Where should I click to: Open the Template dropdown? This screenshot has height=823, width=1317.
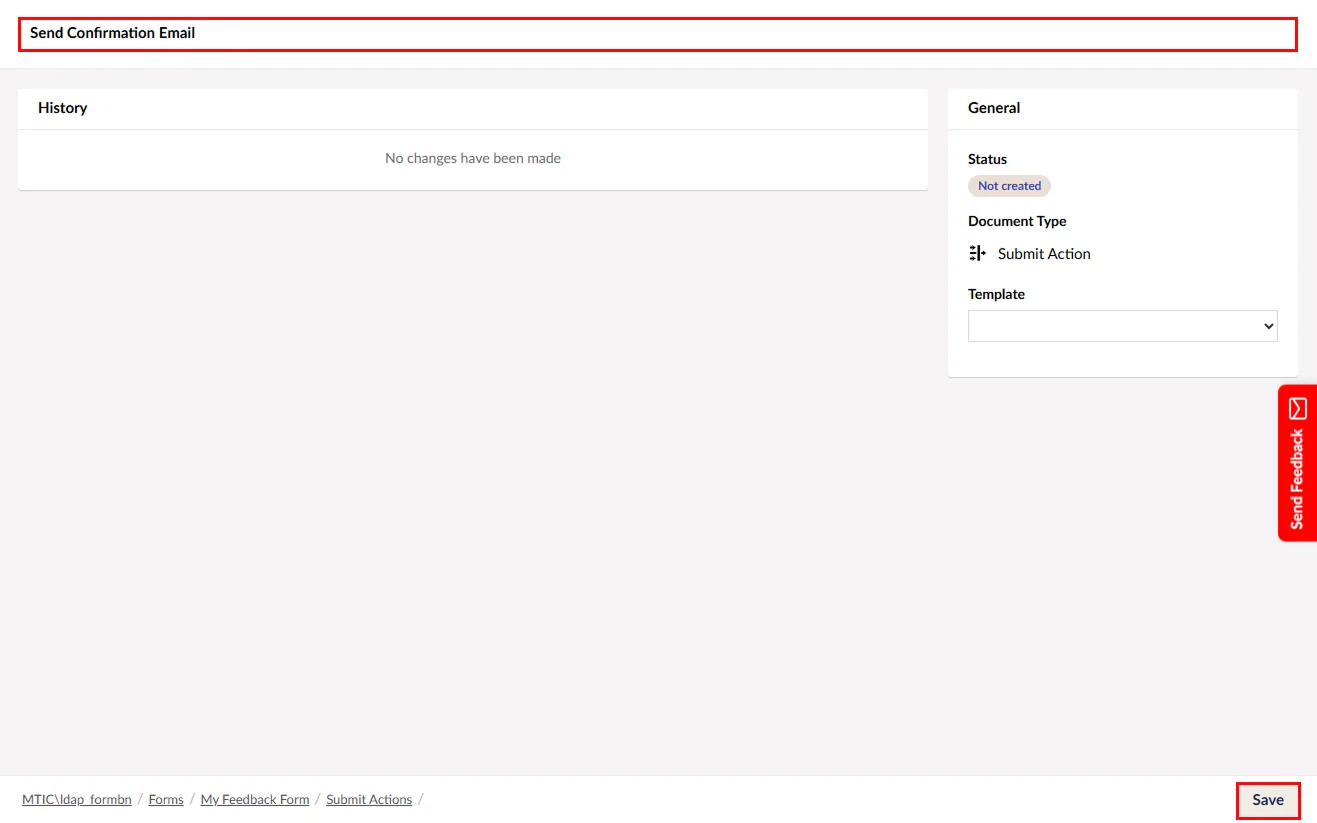pos(1122,326)
